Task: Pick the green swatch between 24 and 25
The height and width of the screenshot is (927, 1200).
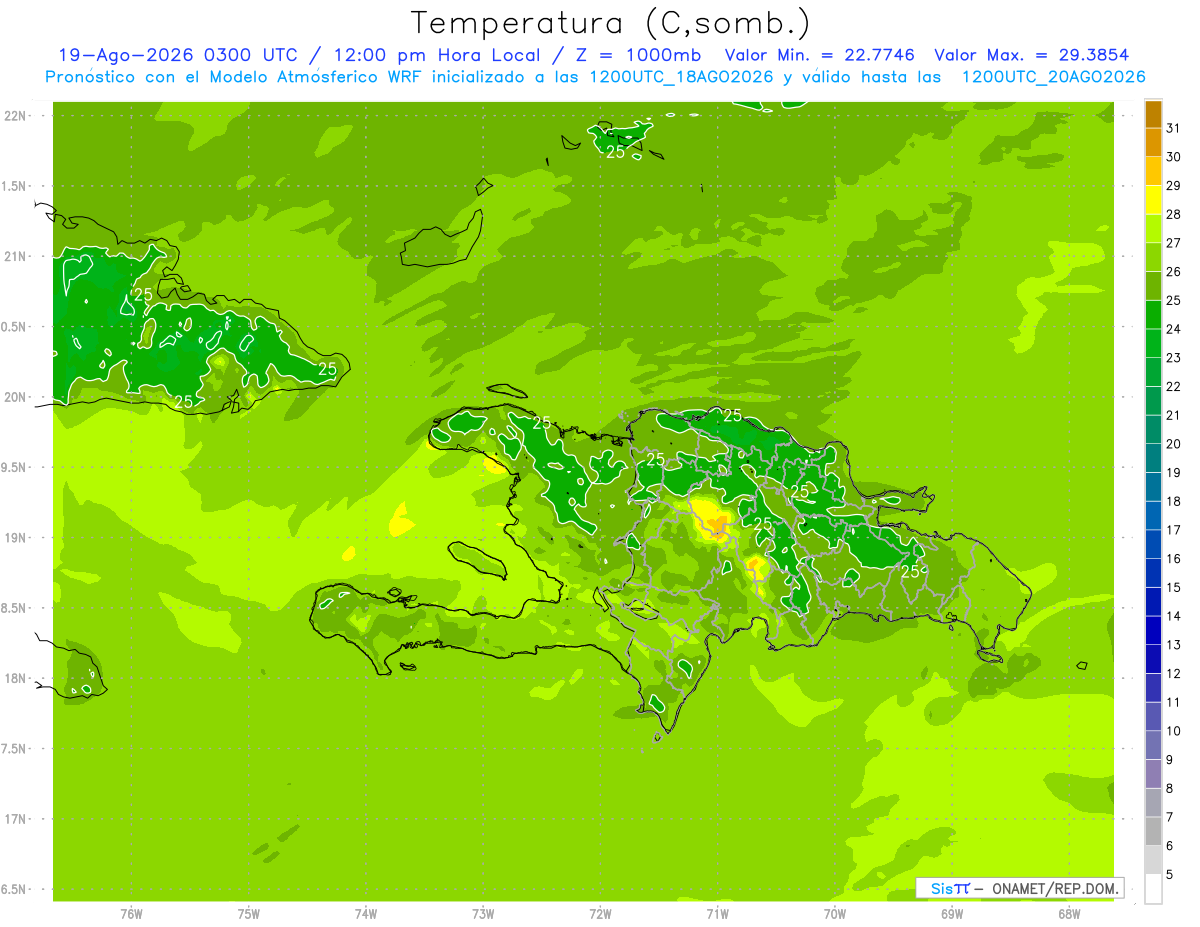Action: click(1153, 315)
